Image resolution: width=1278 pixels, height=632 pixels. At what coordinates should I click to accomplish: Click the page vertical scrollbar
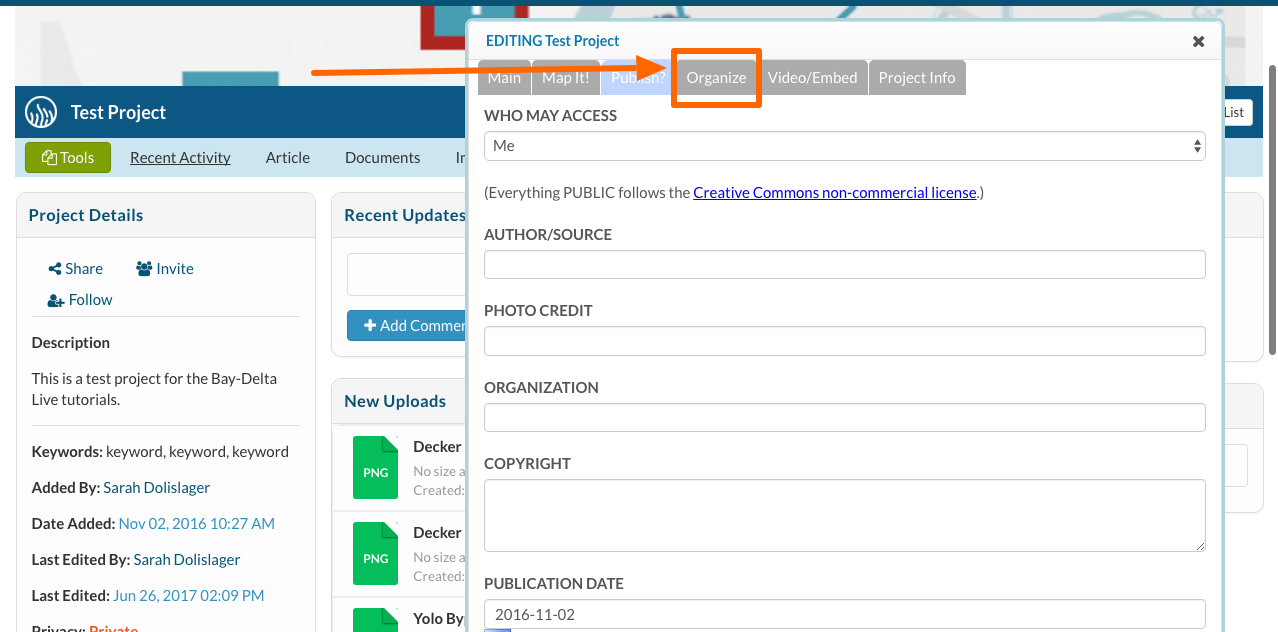pos(1271,210)
